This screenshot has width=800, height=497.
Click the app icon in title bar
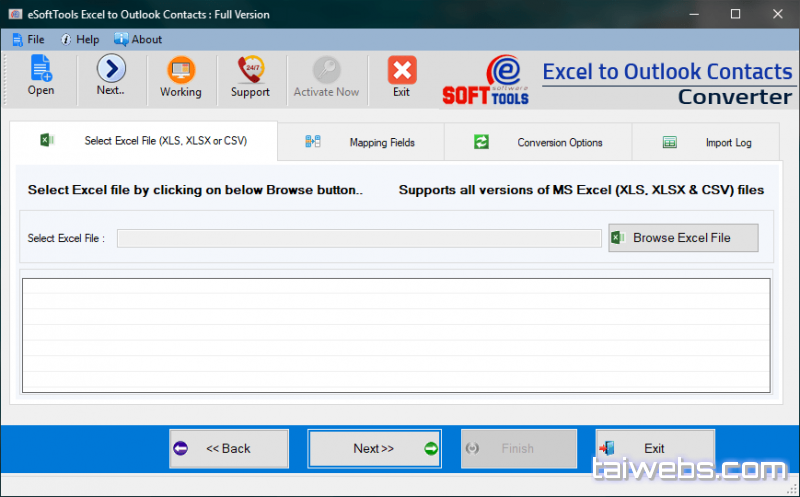coord(14,15)
